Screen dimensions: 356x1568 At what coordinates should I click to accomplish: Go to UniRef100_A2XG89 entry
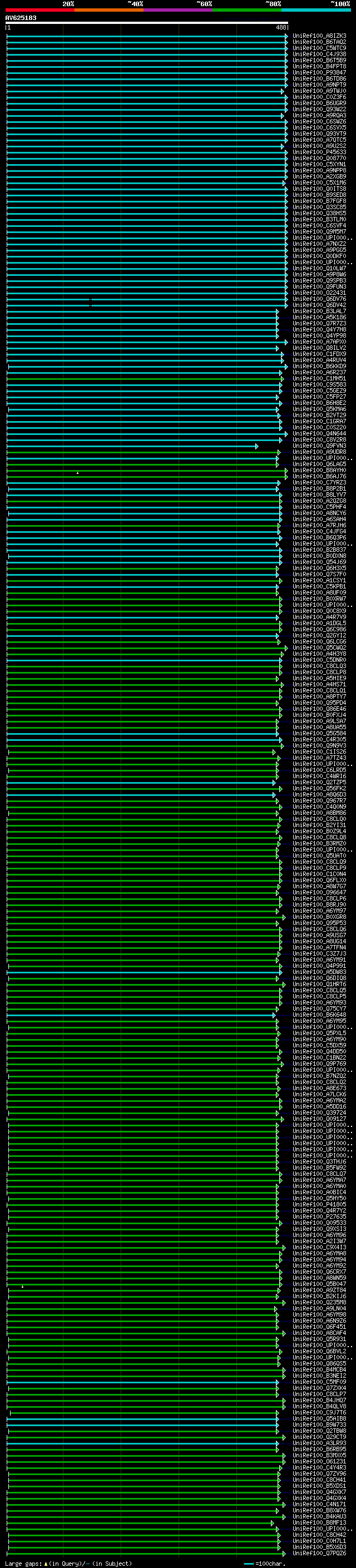click(x=319, y=176)
